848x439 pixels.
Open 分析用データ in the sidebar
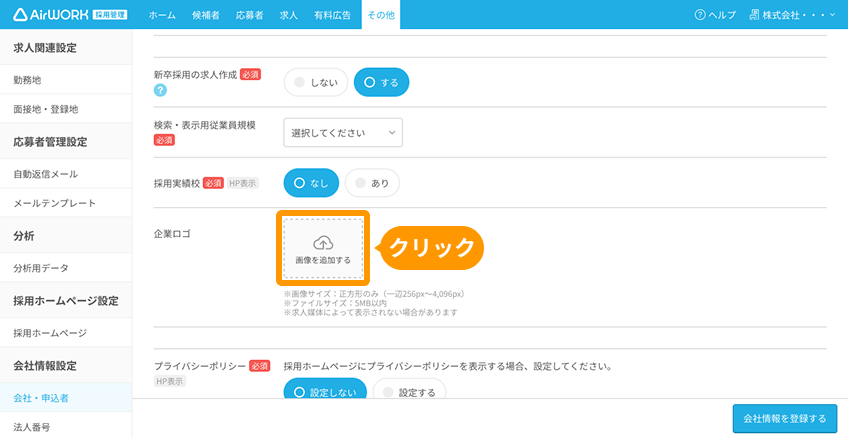[66, 268]
